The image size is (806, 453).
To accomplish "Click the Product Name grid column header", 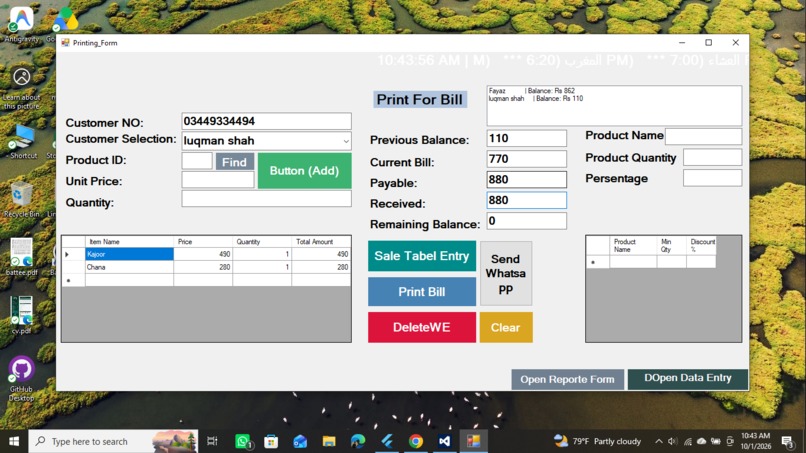I will pos(633,245).
